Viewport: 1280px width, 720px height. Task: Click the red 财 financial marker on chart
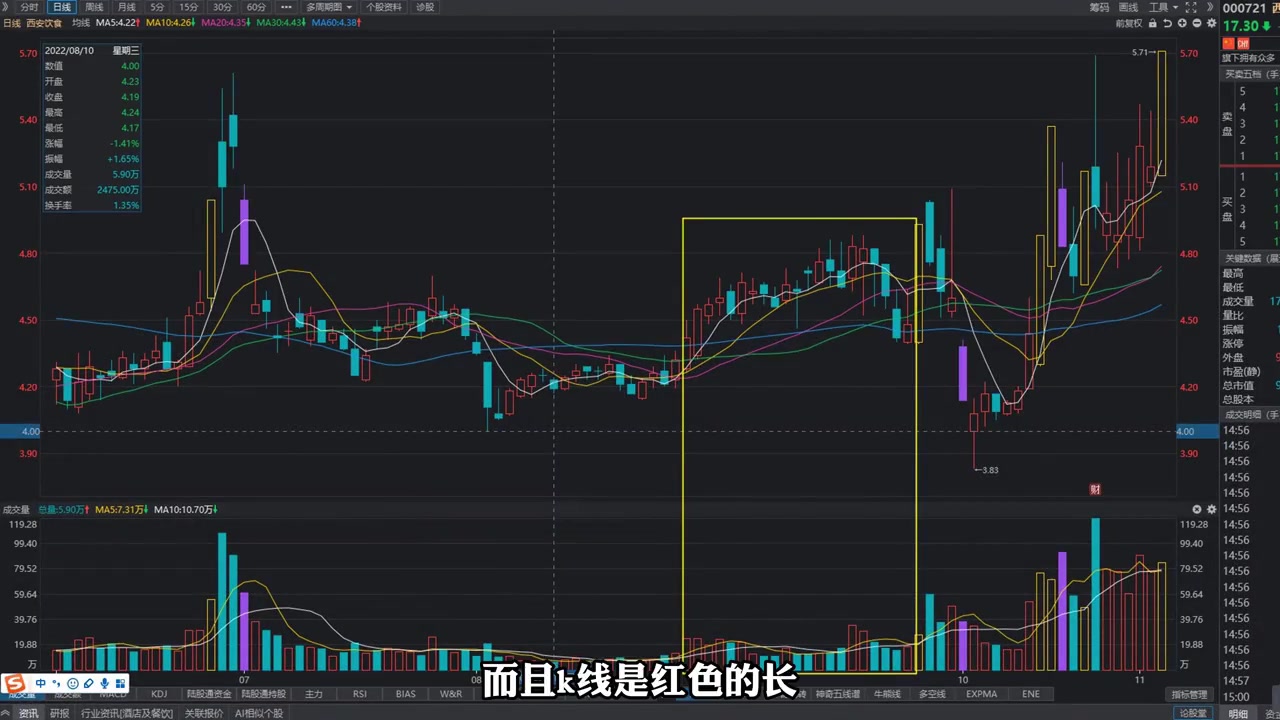1095,489
